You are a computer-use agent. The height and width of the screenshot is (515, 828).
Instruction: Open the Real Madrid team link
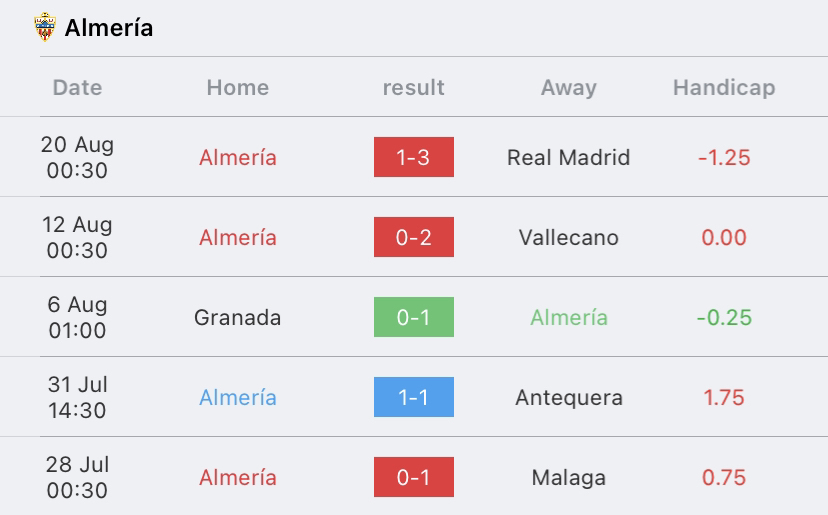(569, 157)
